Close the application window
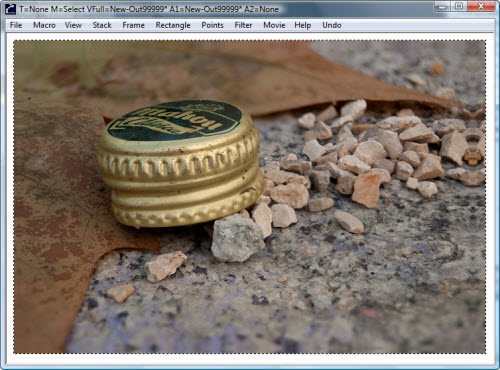The height and width of the screenshot is (370, 500). click(x=481, y=6)
